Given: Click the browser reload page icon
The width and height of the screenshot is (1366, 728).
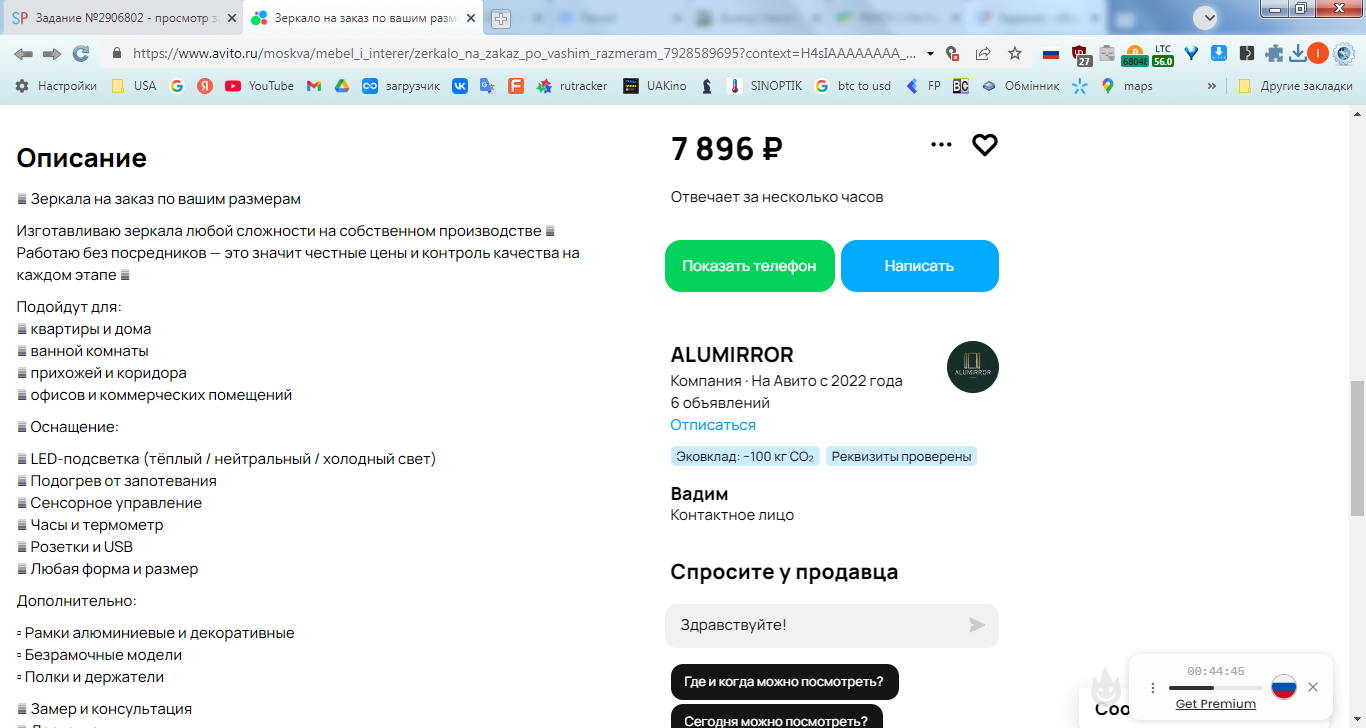Looking at the screenshot, I should point(81,54).
